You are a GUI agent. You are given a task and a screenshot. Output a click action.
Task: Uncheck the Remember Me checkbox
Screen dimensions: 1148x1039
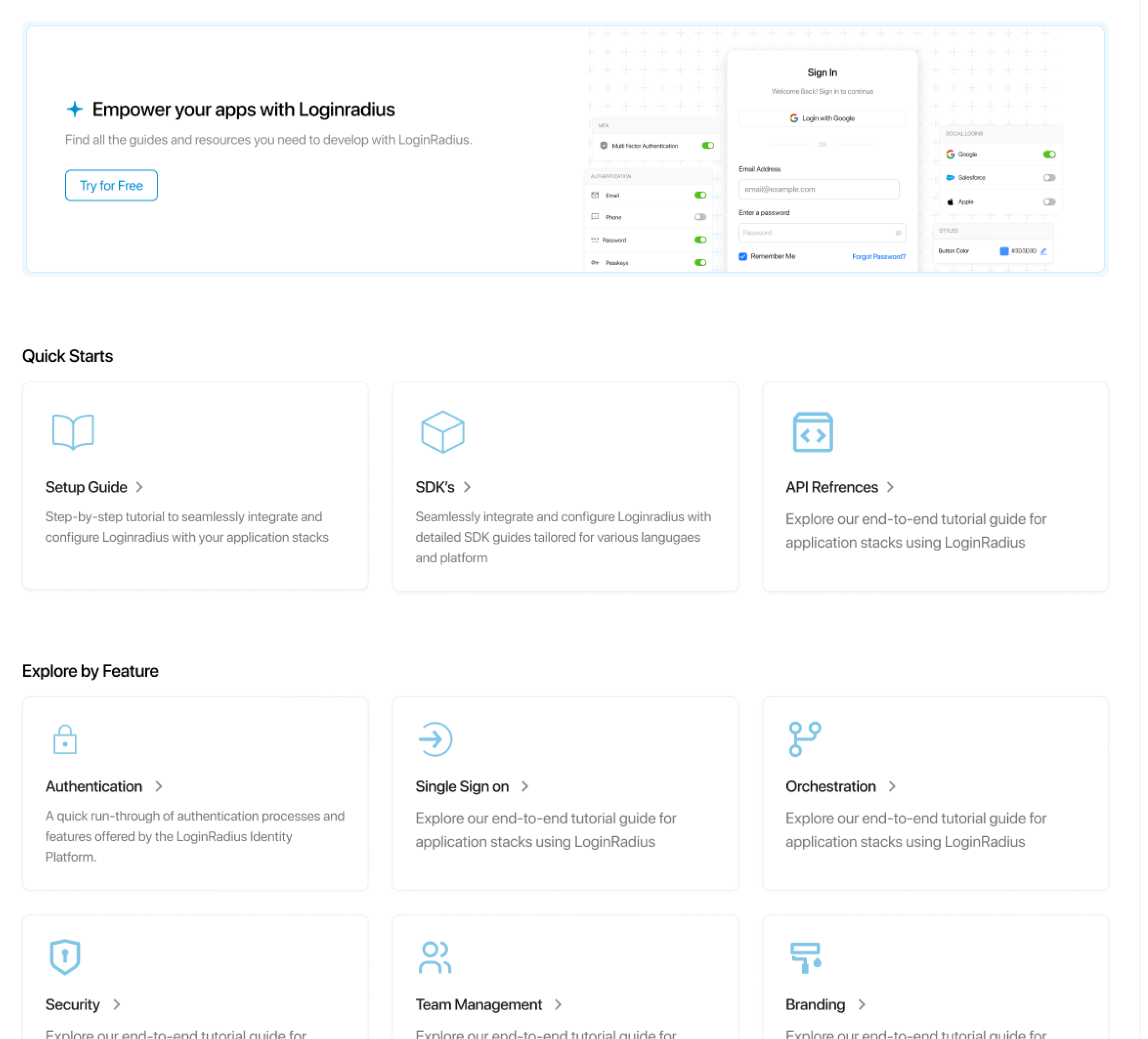743,256
